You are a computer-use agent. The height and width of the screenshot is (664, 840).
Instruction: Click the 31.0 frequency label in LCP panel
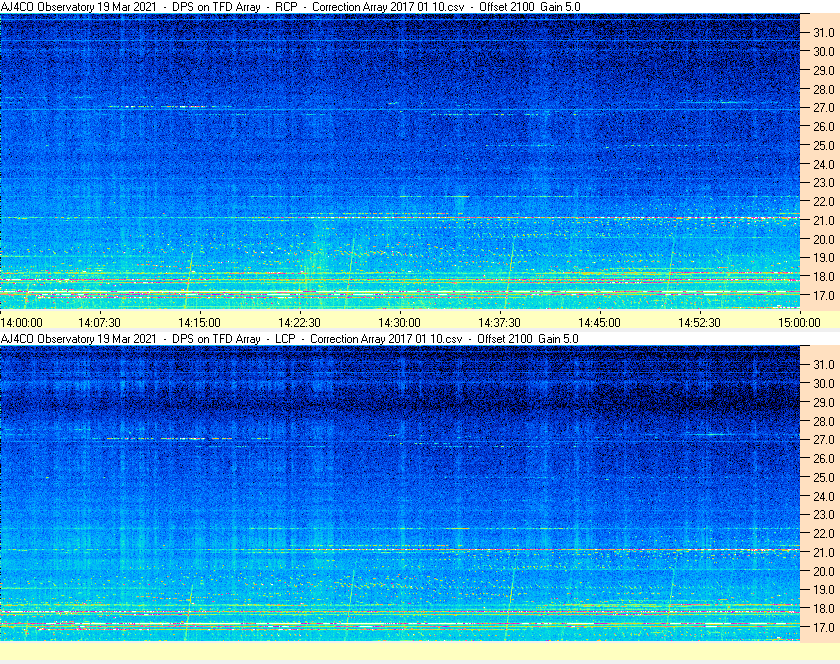pos(823,364)
